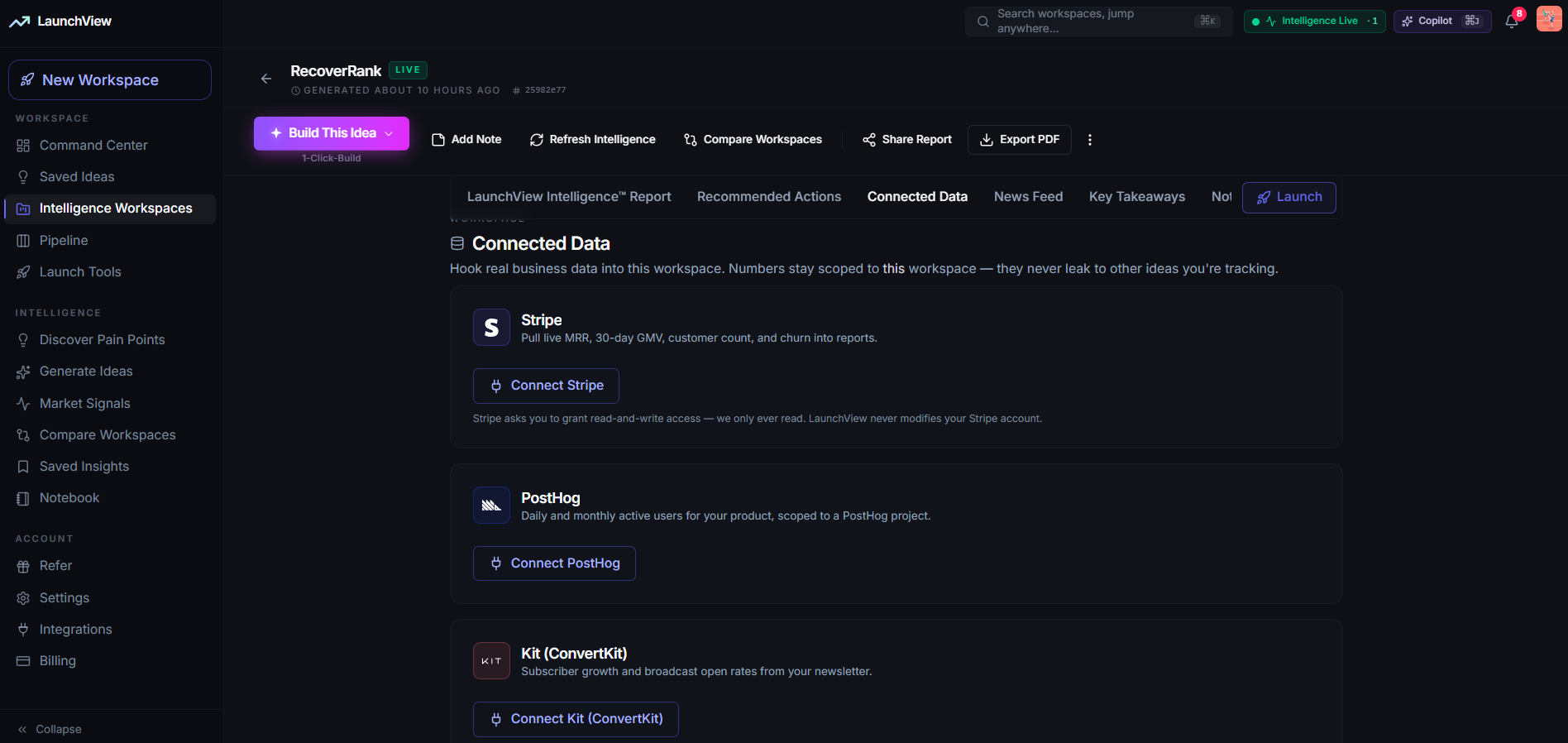Create a New Workspace
Screen dimensions: 1568x743
coord(110,80)
